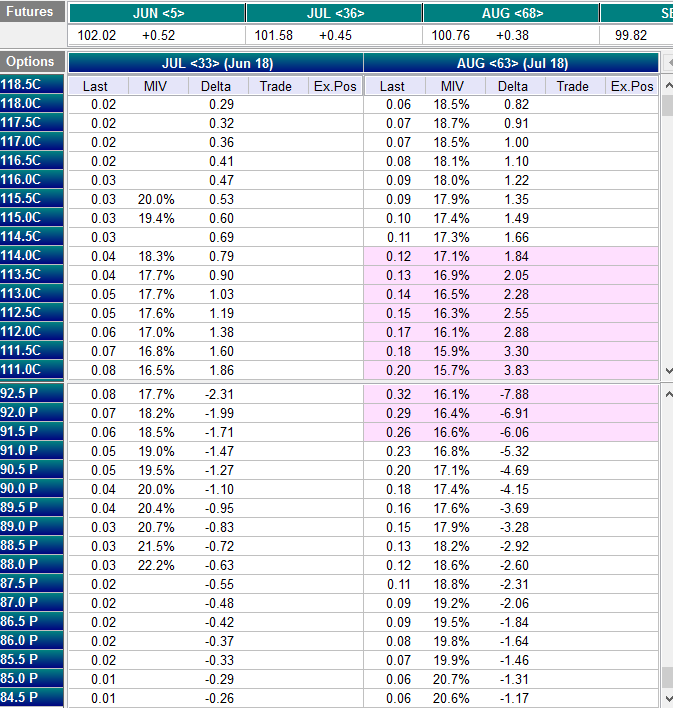The image size is (673, 708).
Task: Select the 85.0 P strike row
Action: tap(32, 678)
